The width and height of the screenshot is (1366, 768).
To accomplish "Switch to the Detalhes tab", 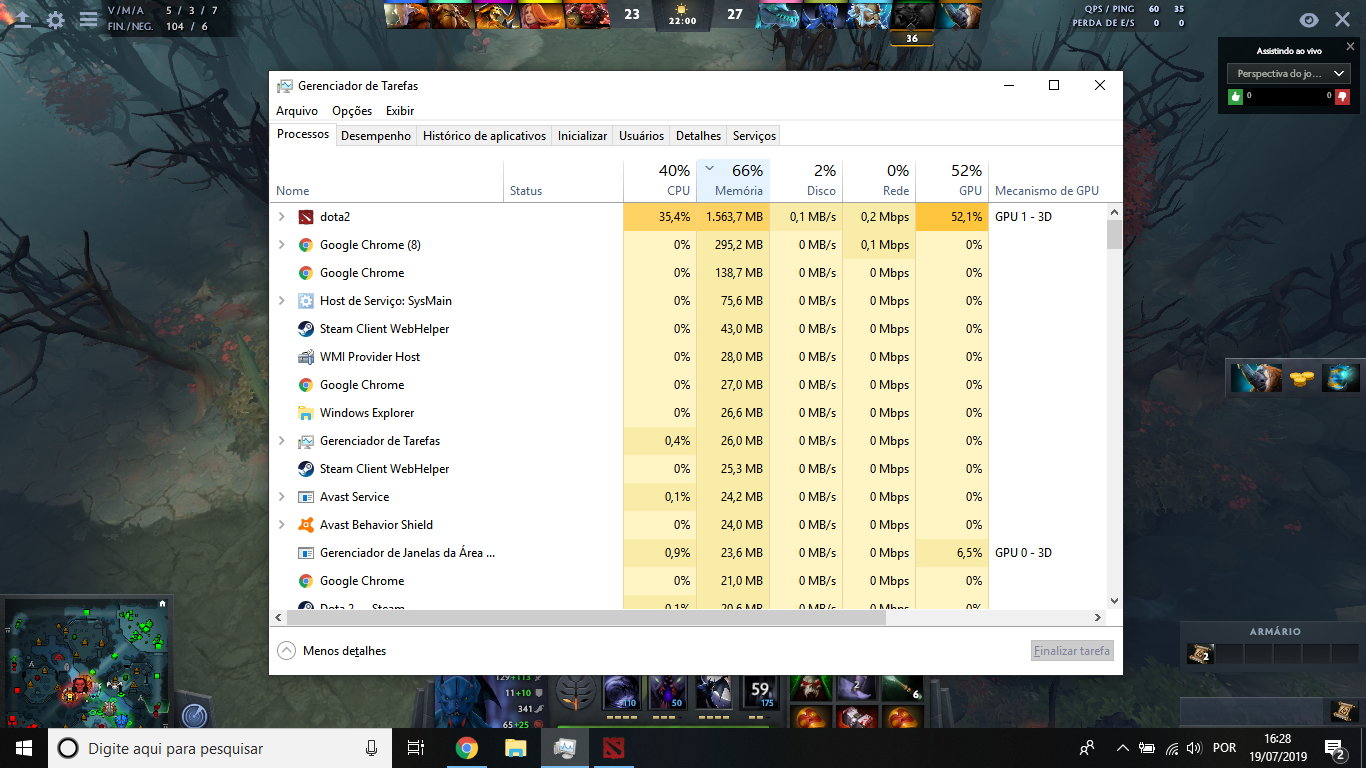I will coord(698,136).
